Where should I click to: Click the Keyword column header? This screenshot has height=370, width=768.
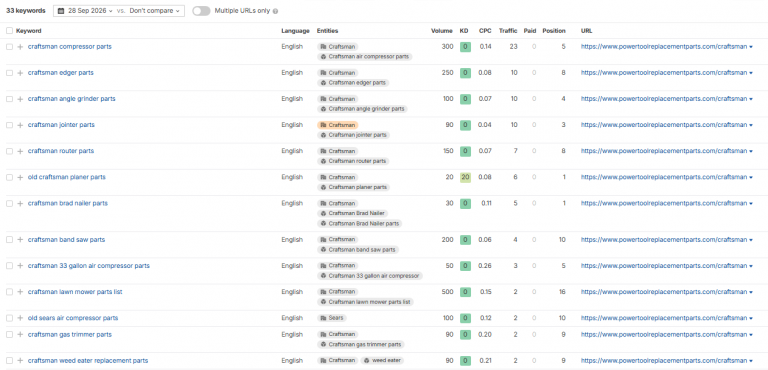tap(28, 31)
